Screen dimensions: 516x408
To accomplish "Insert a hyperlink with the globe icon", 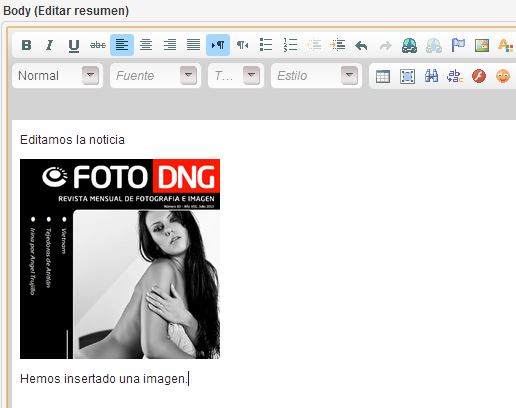I will pos(409,45).
